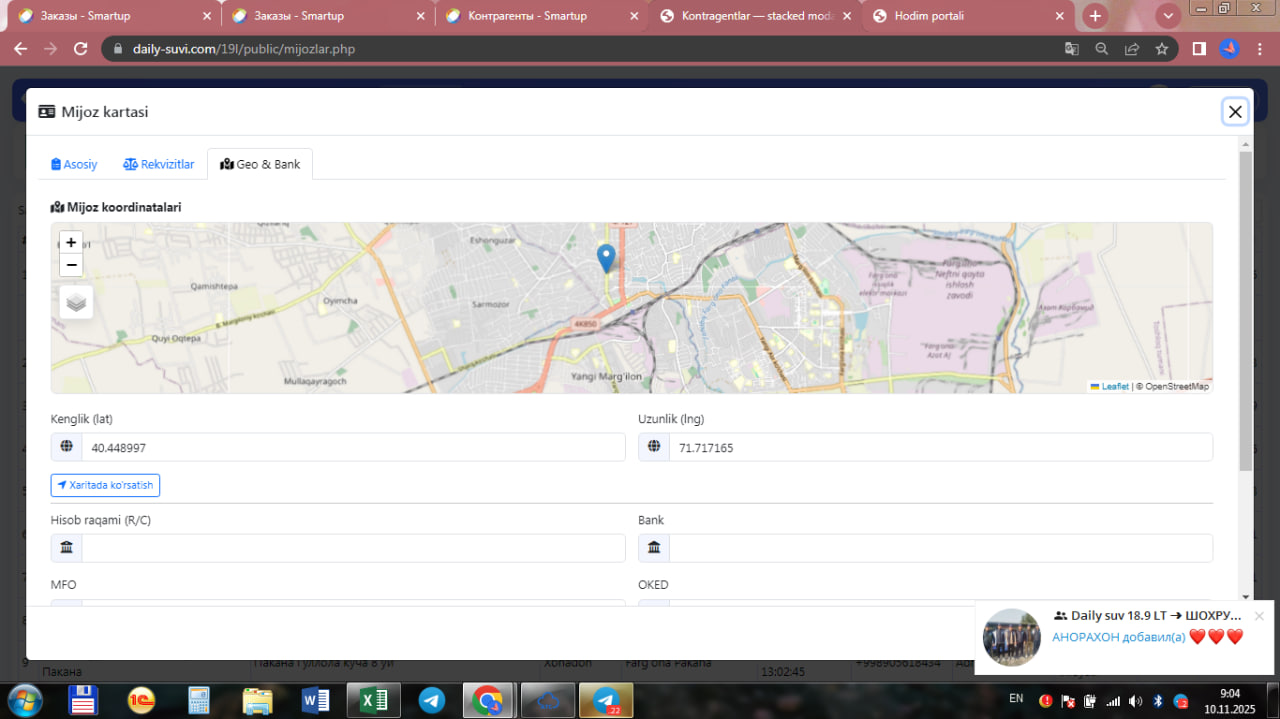Viewport: 1280px width, 719px height.
Task: Zoom in on the Leaflet map
Action: click(71, 243)
